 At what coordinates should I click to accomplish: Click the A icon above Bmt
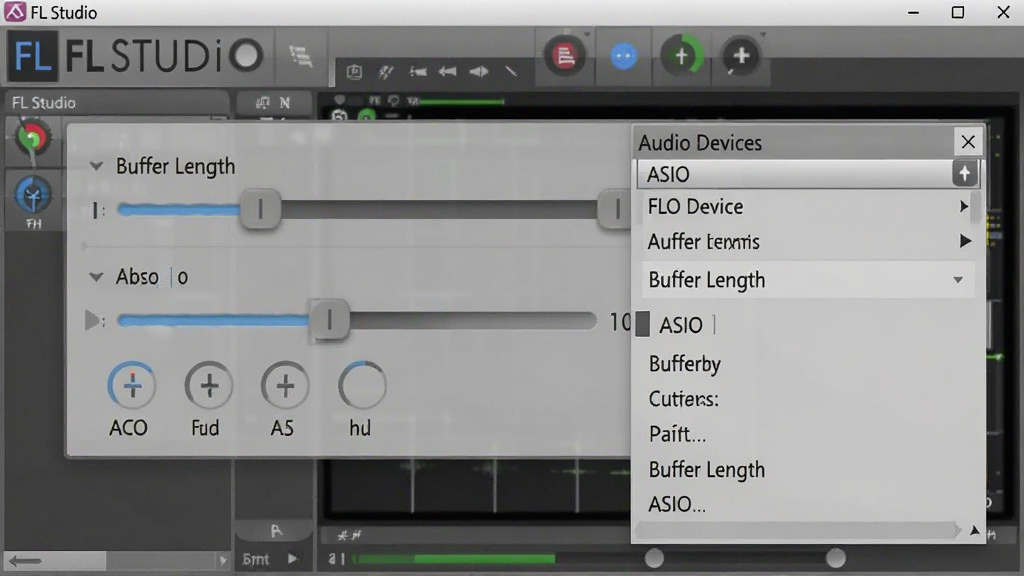(x=276, y=531)
